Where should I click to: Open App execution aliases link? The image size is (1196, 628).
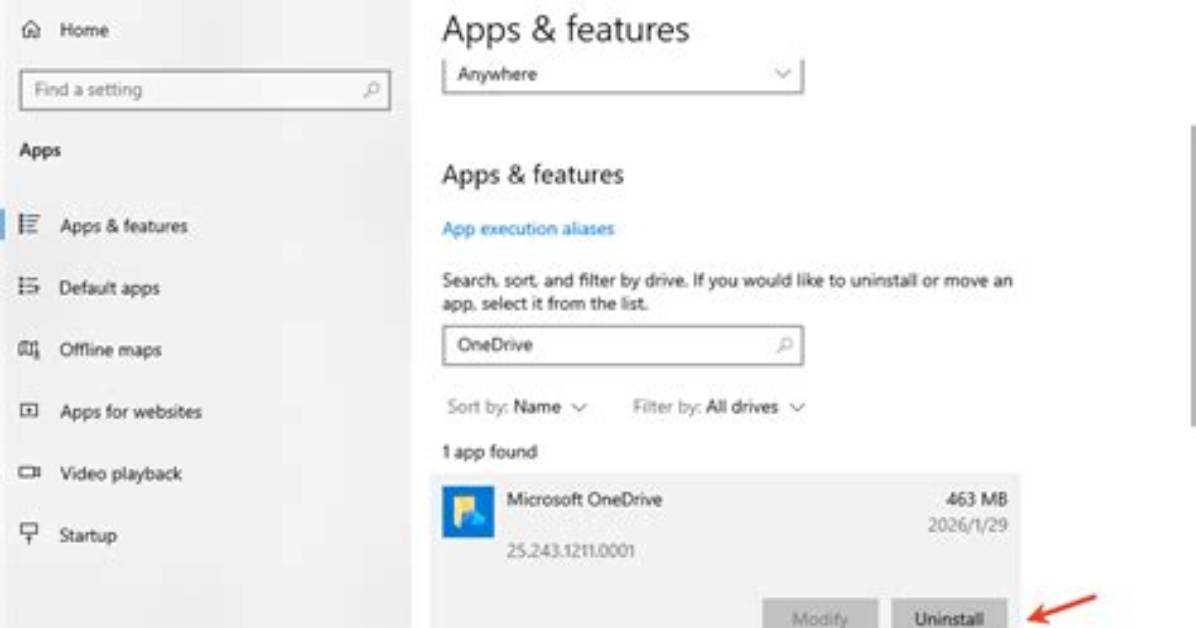coord(528,229)
